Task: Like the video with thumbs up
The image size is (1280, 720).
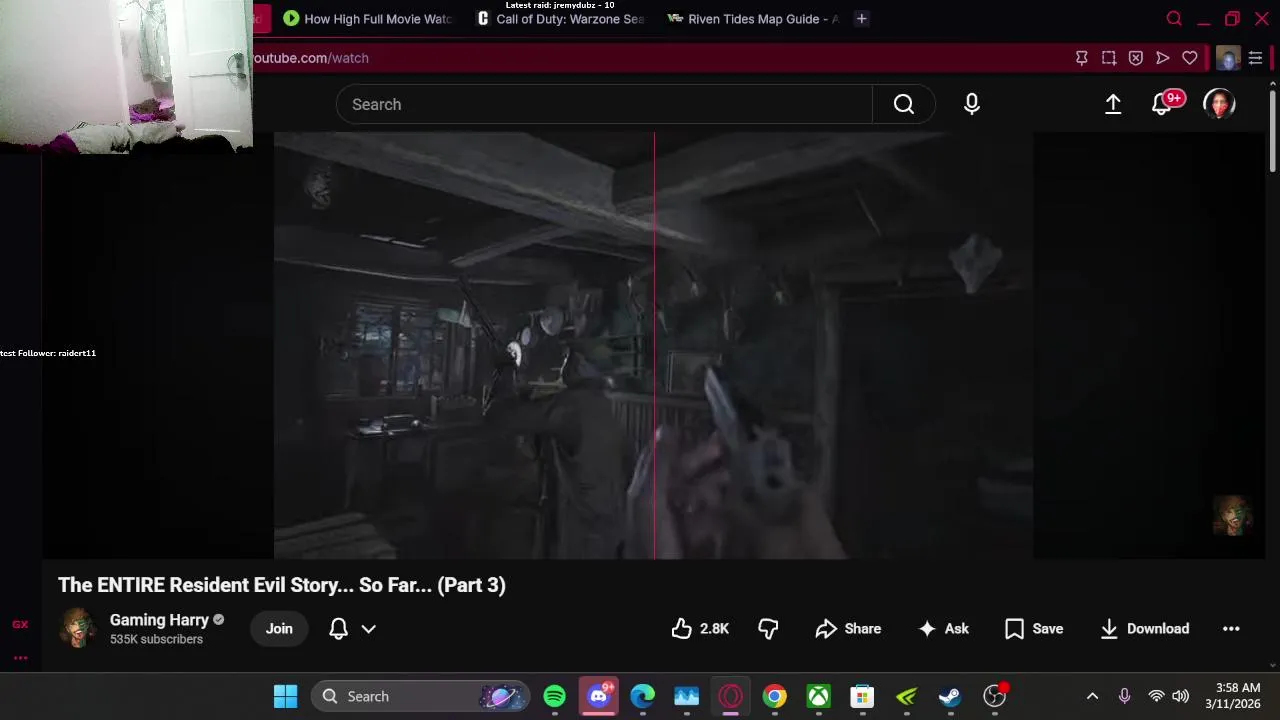Action: (x=700, y=629)
